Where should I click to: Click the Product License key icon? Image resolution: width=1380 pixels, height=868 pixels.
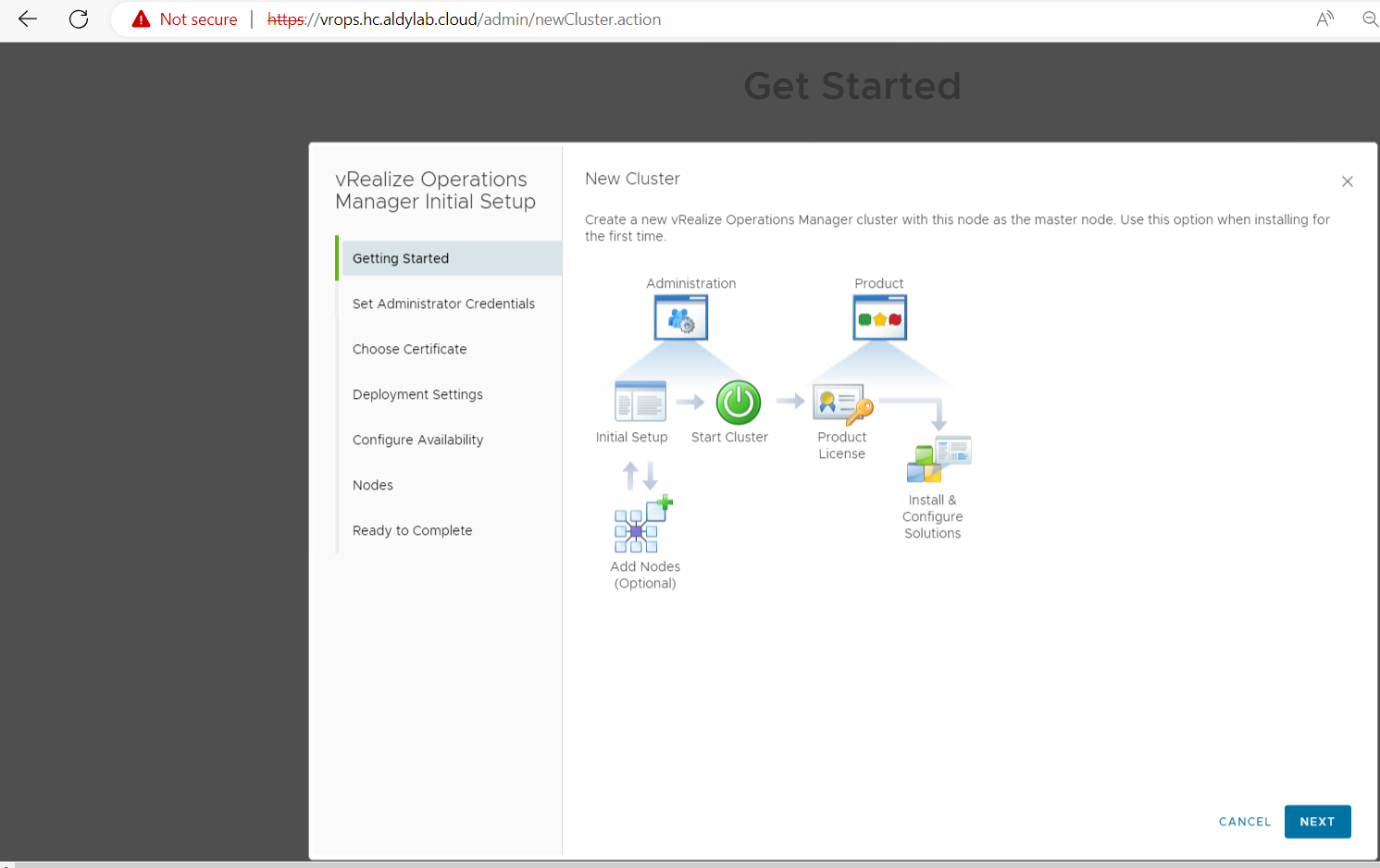pyautogui.click(x=842, y=403)
